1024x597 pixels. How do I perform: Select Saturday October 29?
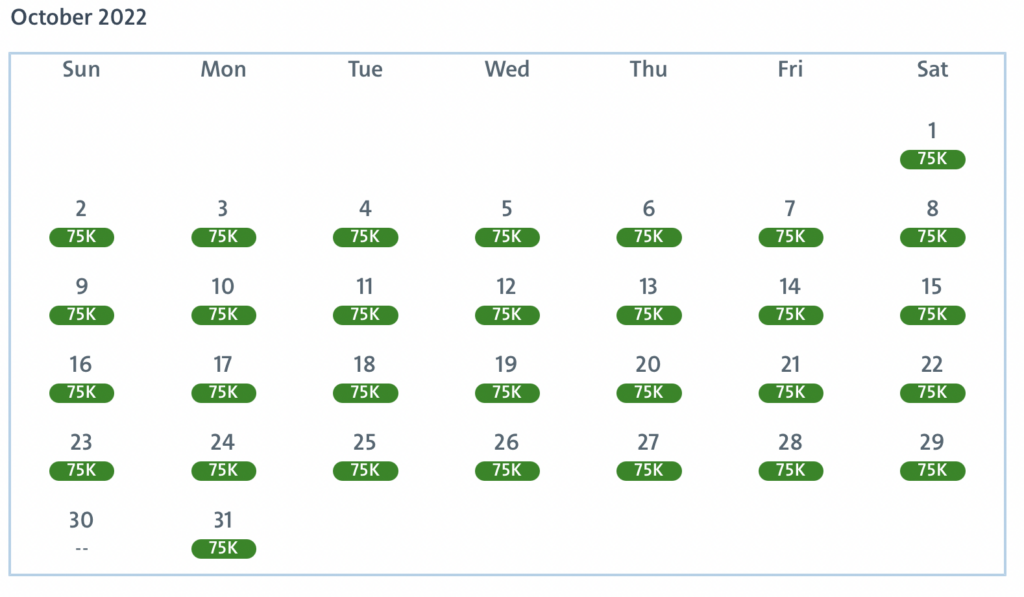pyautogui.click(x=932, y=456)
